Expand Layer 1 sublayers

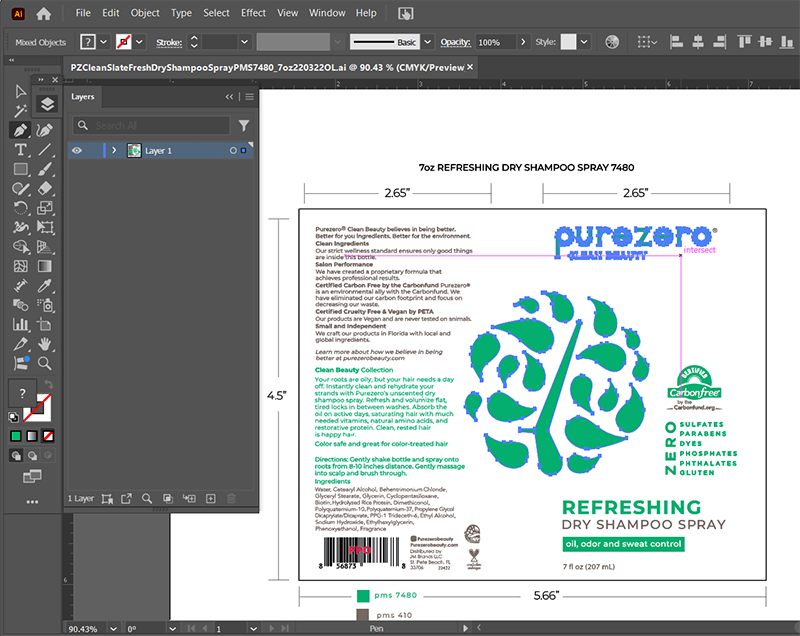[x=114, y=150]
